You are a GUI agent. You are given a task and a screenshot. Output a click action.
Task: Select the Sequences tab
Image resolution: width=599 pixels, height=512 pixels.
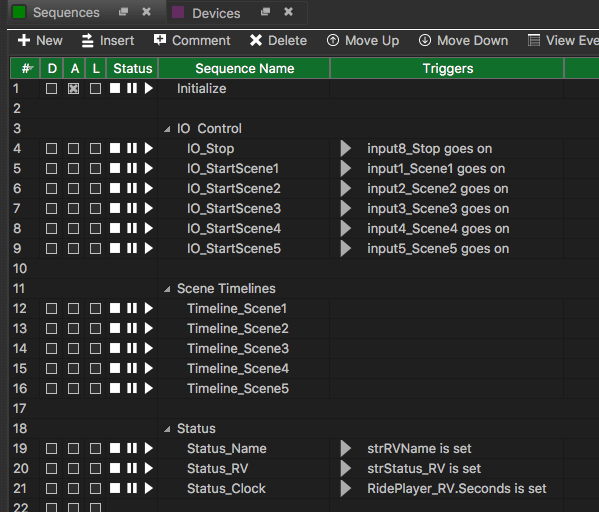tap(66, 13)
